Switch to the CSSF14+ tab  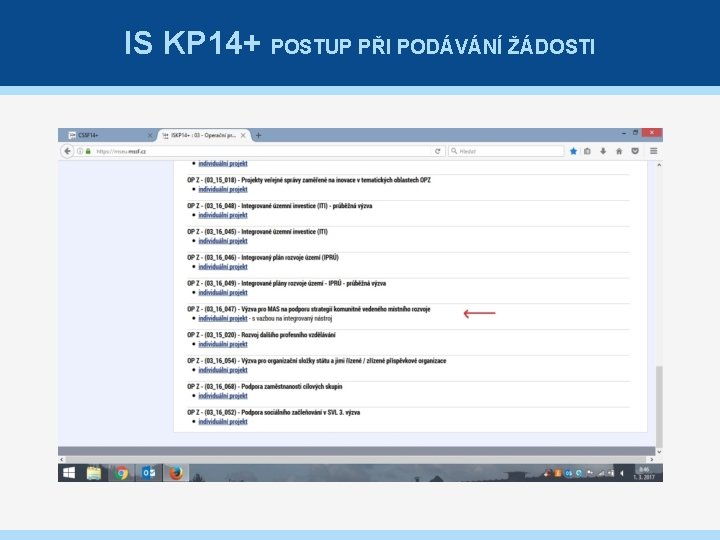click(107, 135)
